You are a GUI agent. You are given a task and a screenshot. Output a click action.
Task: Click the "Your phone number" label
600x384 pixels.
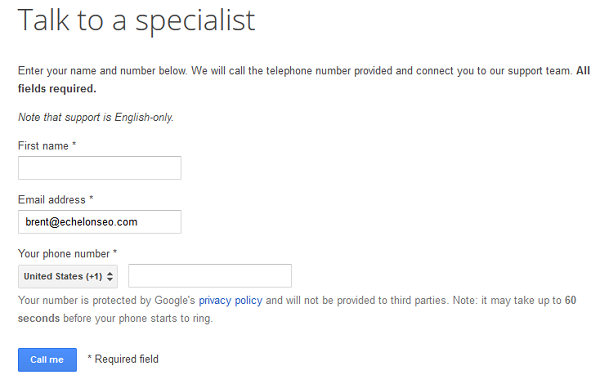point(64,254)
